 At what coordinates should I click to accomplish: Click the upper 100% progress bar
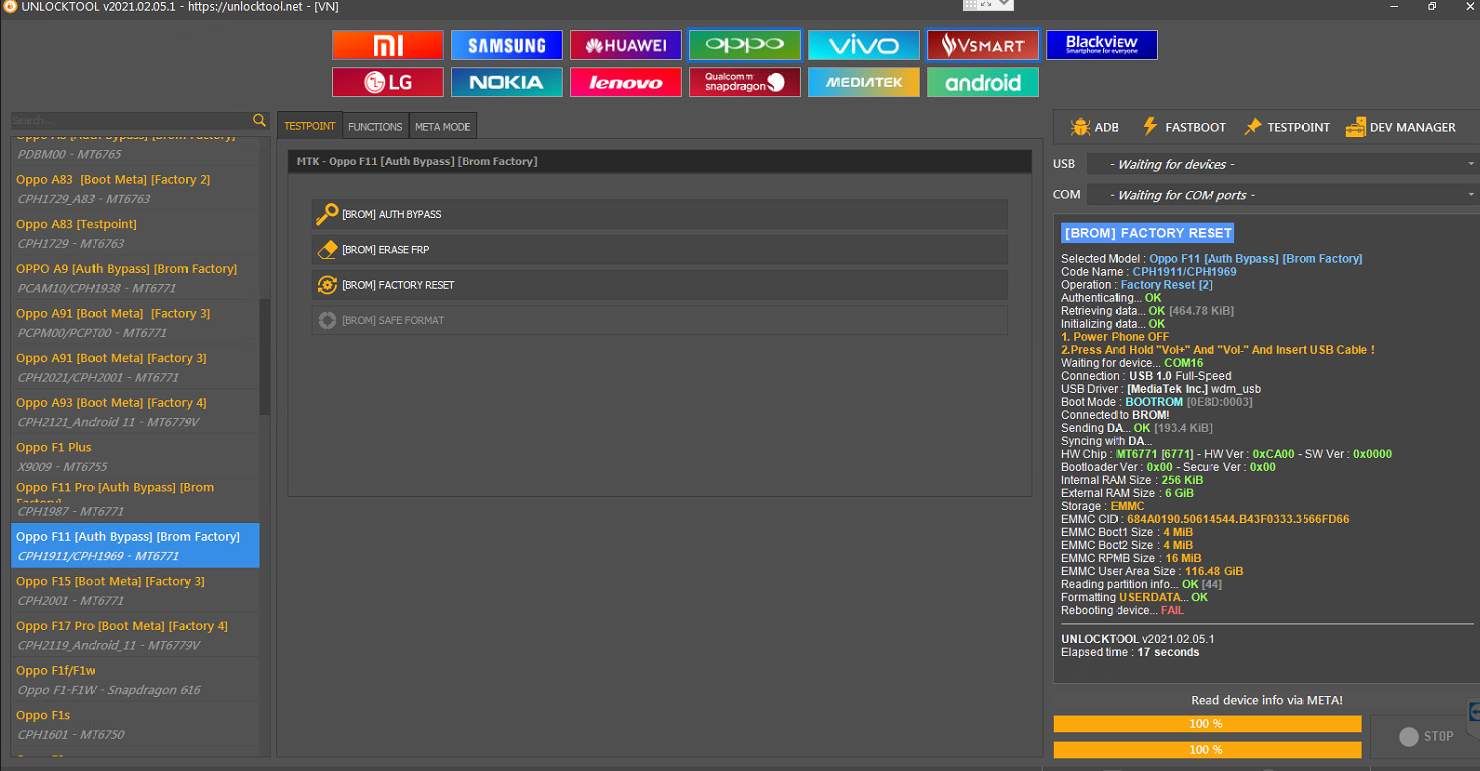tap(1207, 724)
